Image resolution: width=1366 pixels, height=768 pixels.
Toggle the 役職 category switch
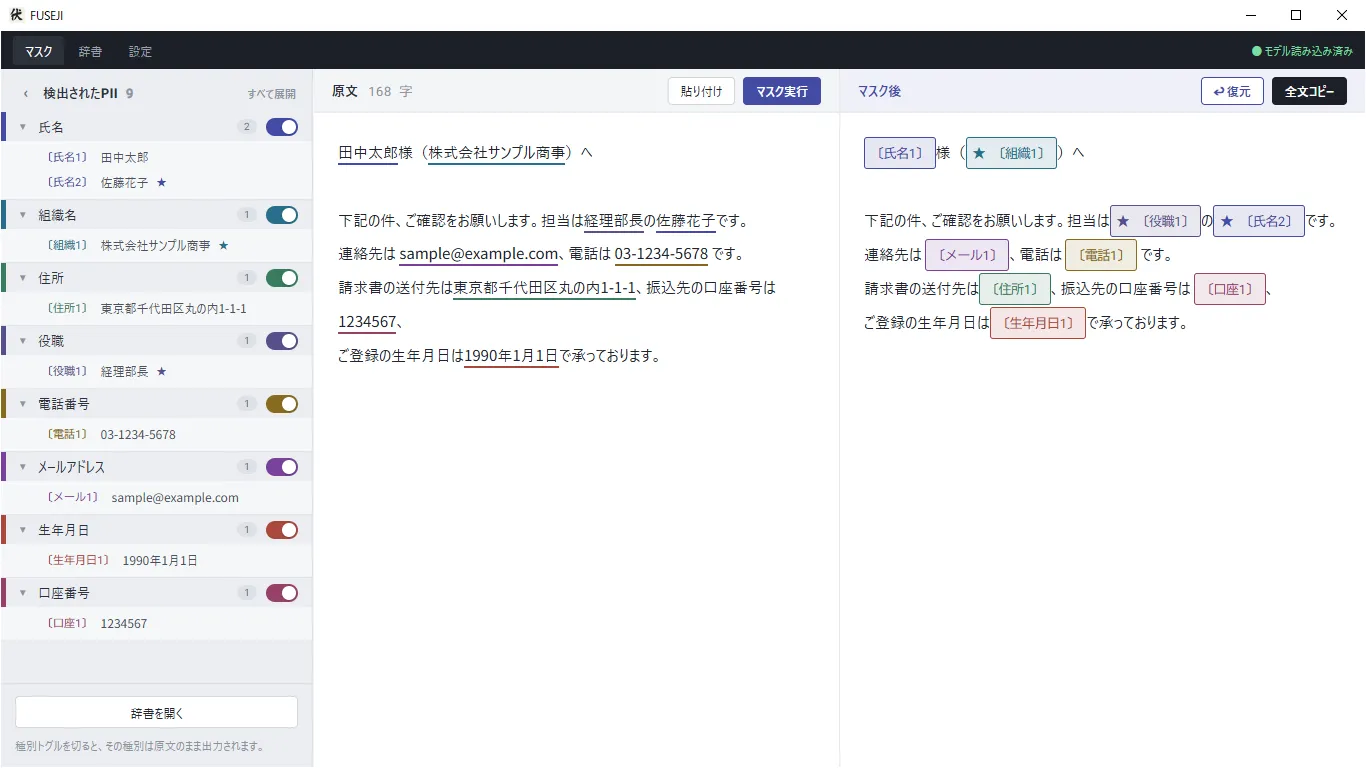coord(282,341)
